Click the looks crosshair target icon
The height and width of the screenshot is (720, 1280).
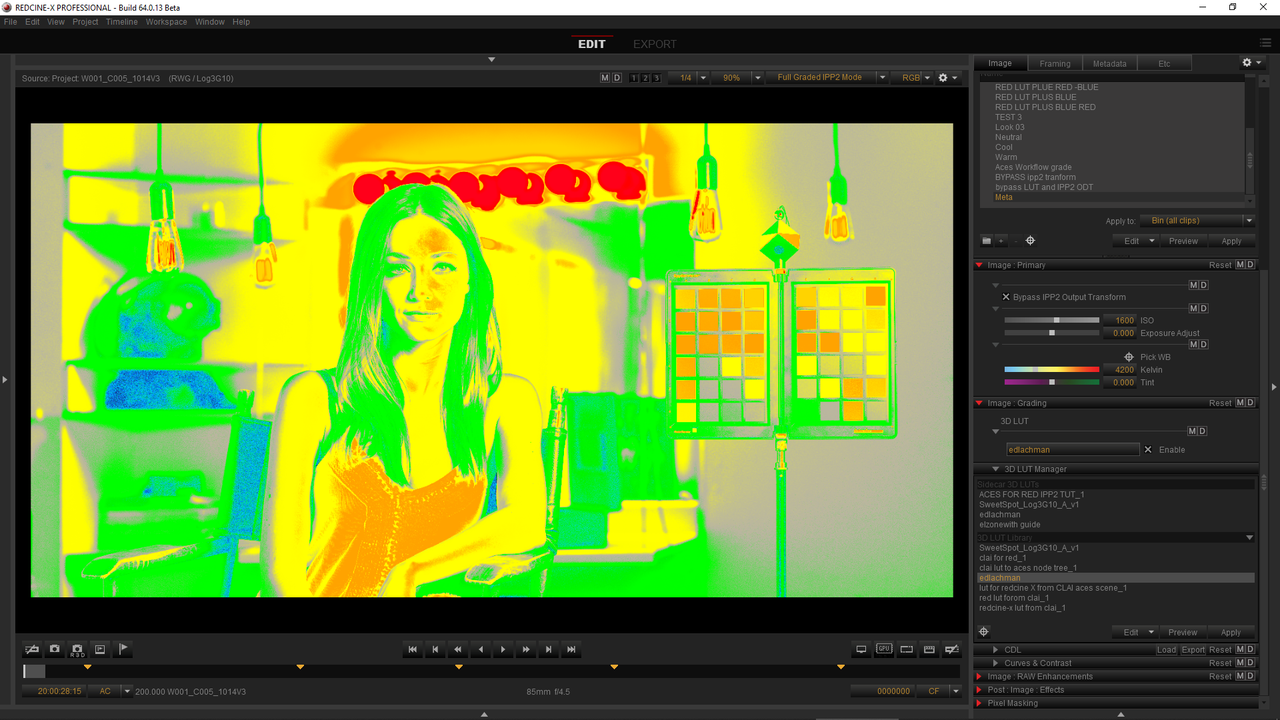1030,240
